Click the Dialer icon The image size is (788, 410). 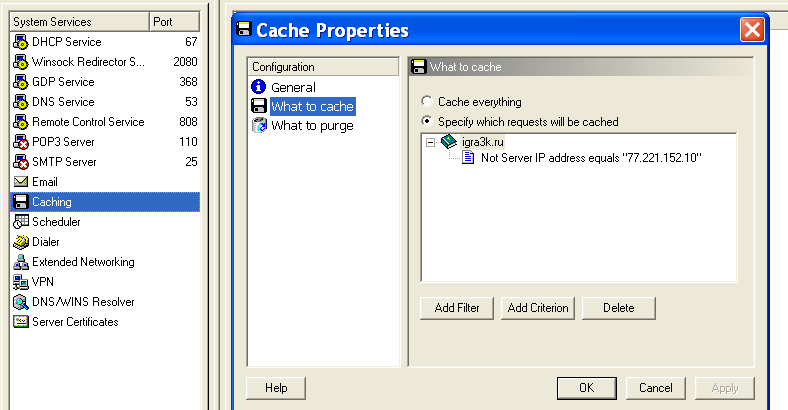coord(21,242)
